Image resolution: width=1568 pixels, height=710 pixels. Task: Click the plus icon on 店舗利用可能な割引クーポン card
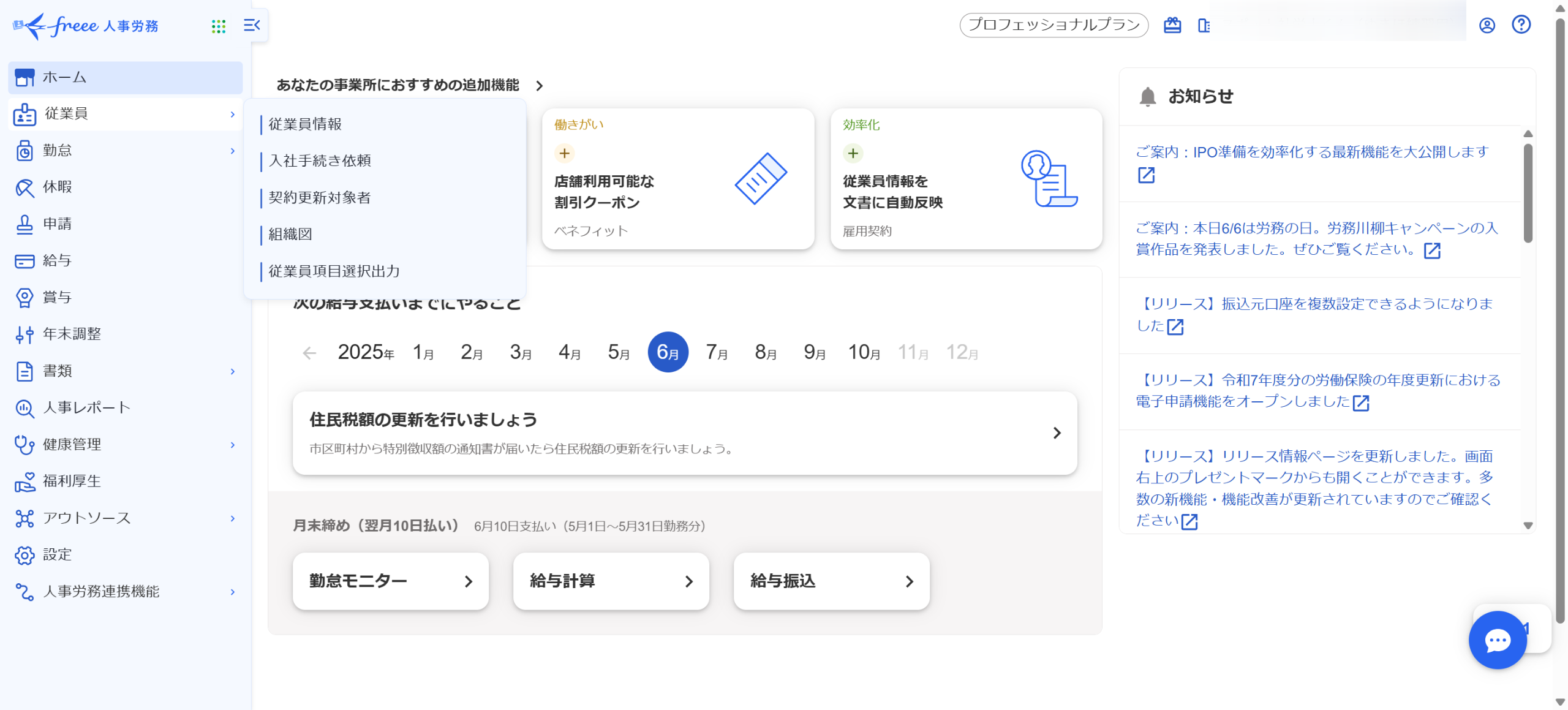pyautogui.click(x=564, y=153)
